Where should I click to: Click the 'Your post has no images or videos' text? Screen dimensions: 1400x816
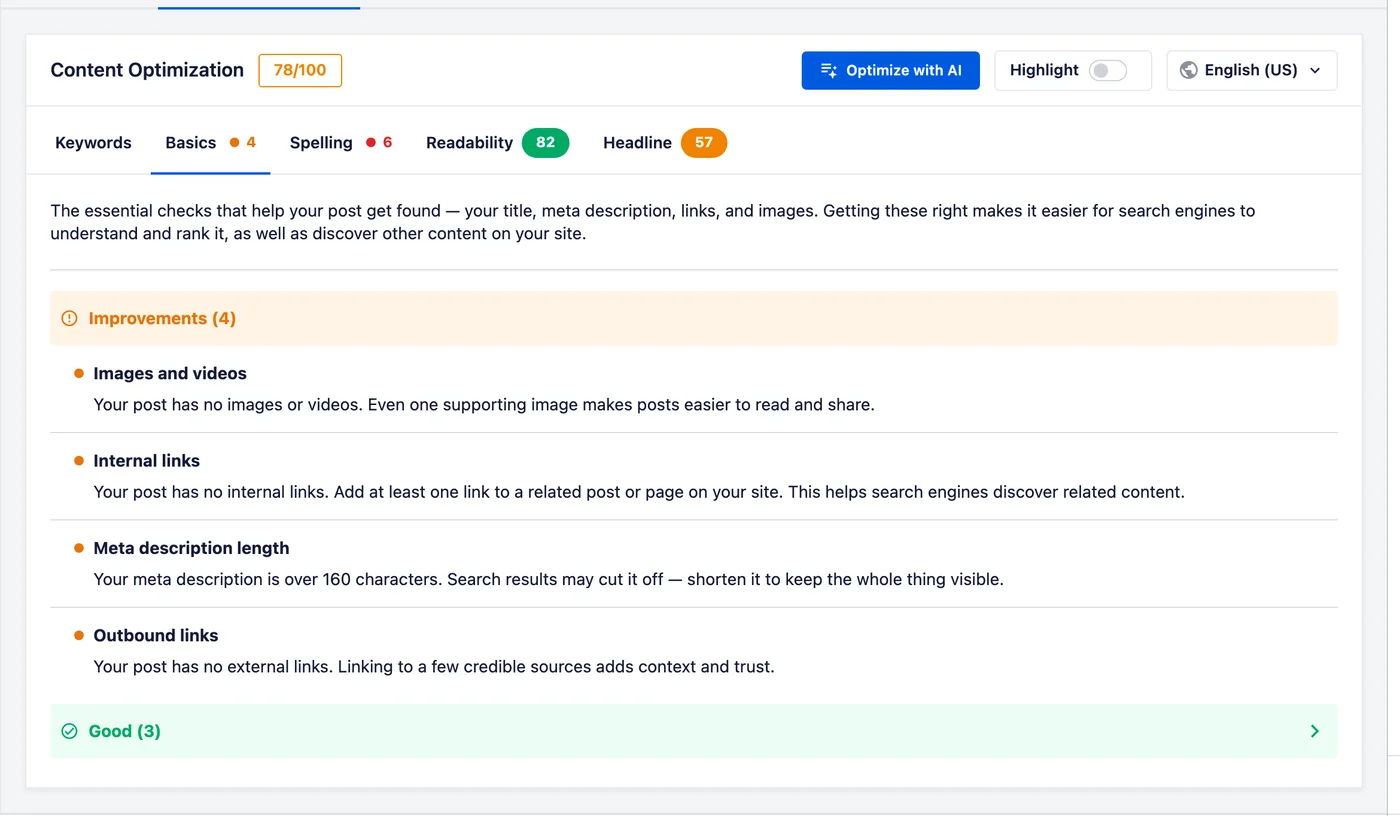(484, 406)
